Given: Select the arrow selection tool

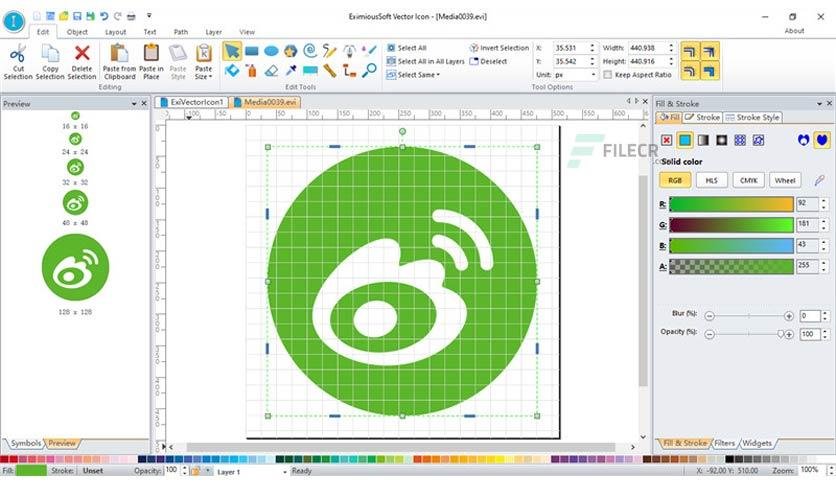Looking at the screenshot, I should point(231,51).
